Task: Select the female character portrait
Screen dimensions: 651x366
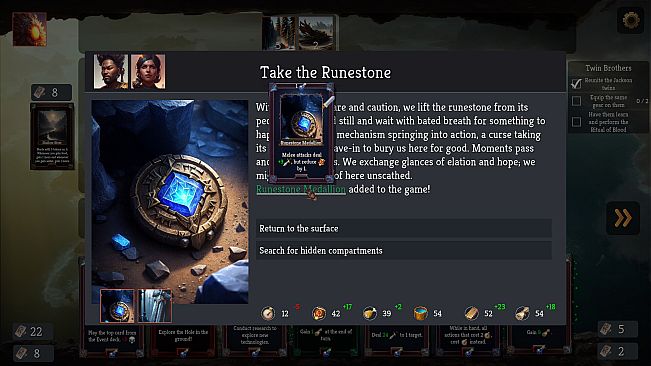Action: pyautogui.click(x=148, y=71)
